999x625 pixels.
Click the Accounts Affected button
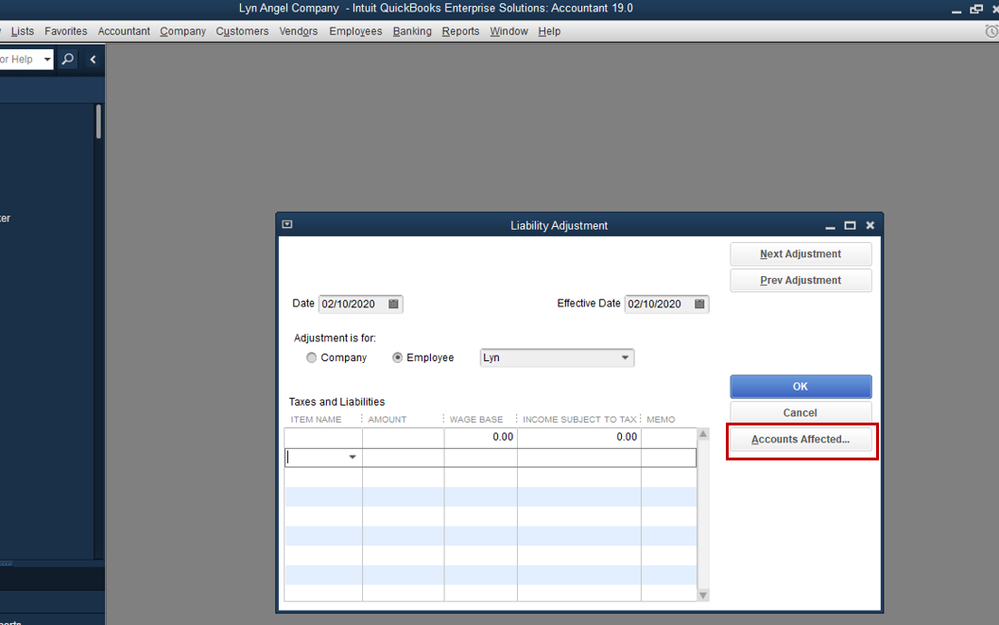[x=800, y=439]
